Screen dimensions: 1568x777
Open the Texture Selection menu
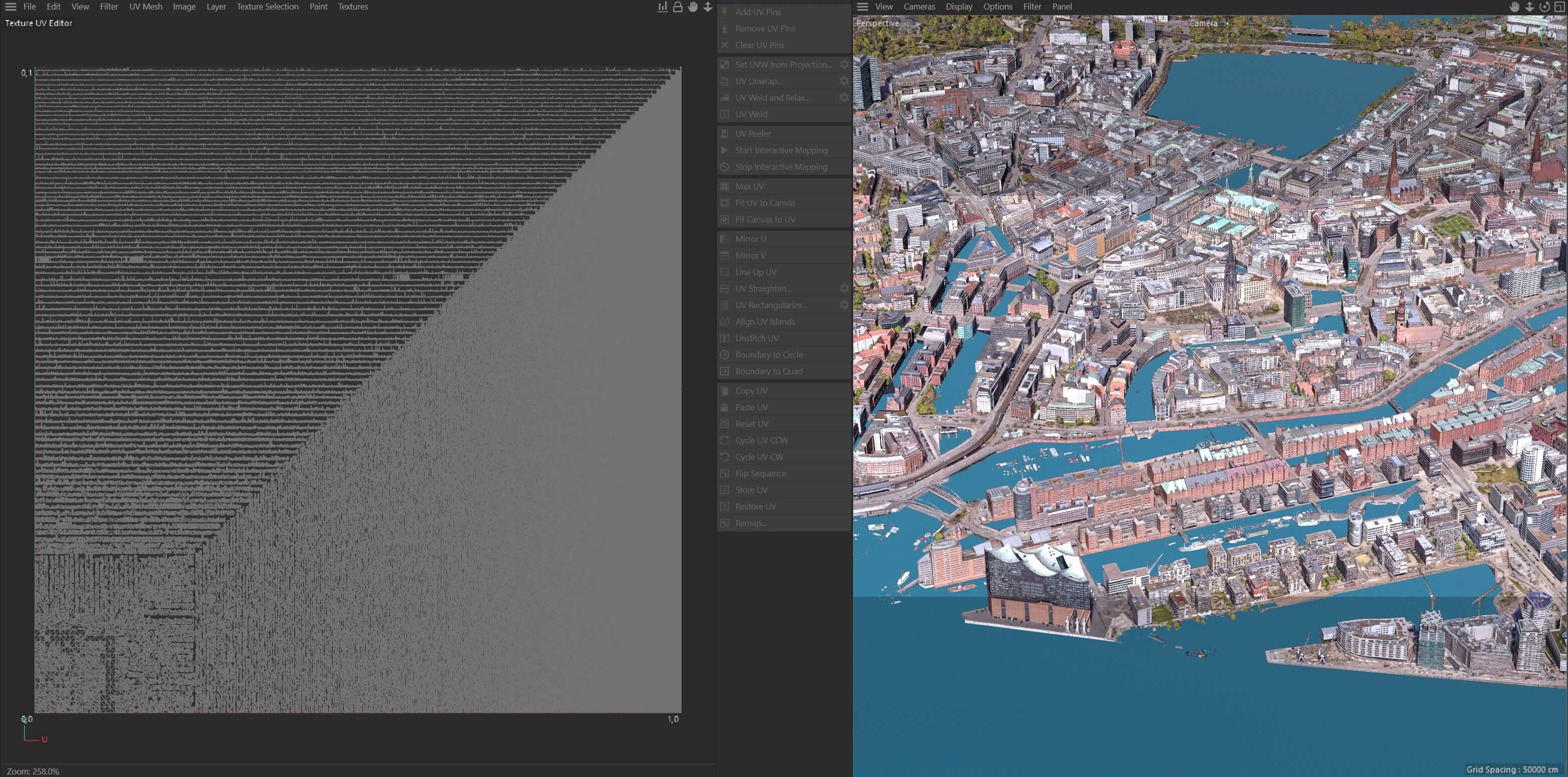point(267,7)
